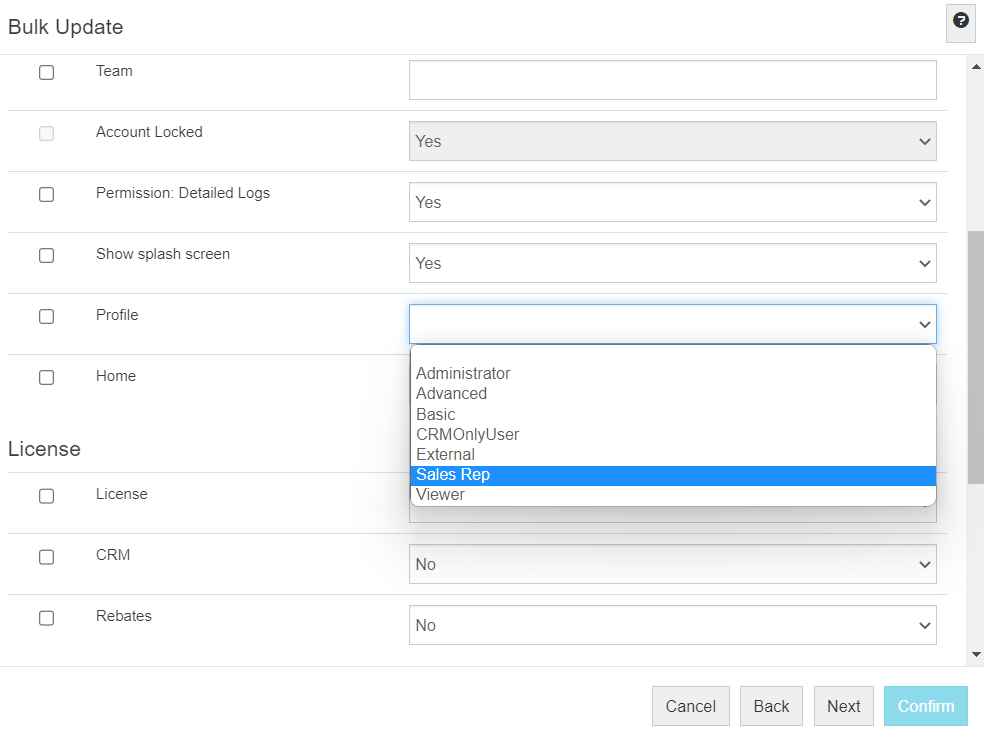Open the help question mark icon

click(x=960, y=21)
